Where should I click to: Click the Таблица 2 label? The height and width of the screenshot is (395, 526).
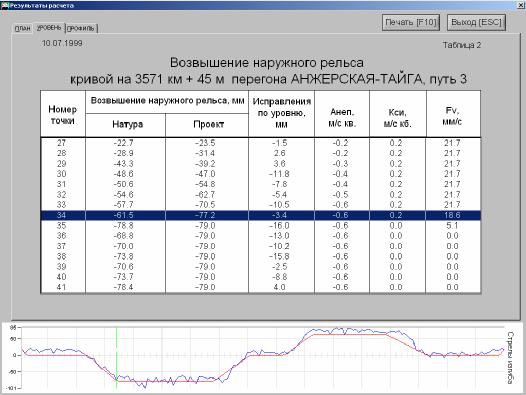click(x=462, y=45)
